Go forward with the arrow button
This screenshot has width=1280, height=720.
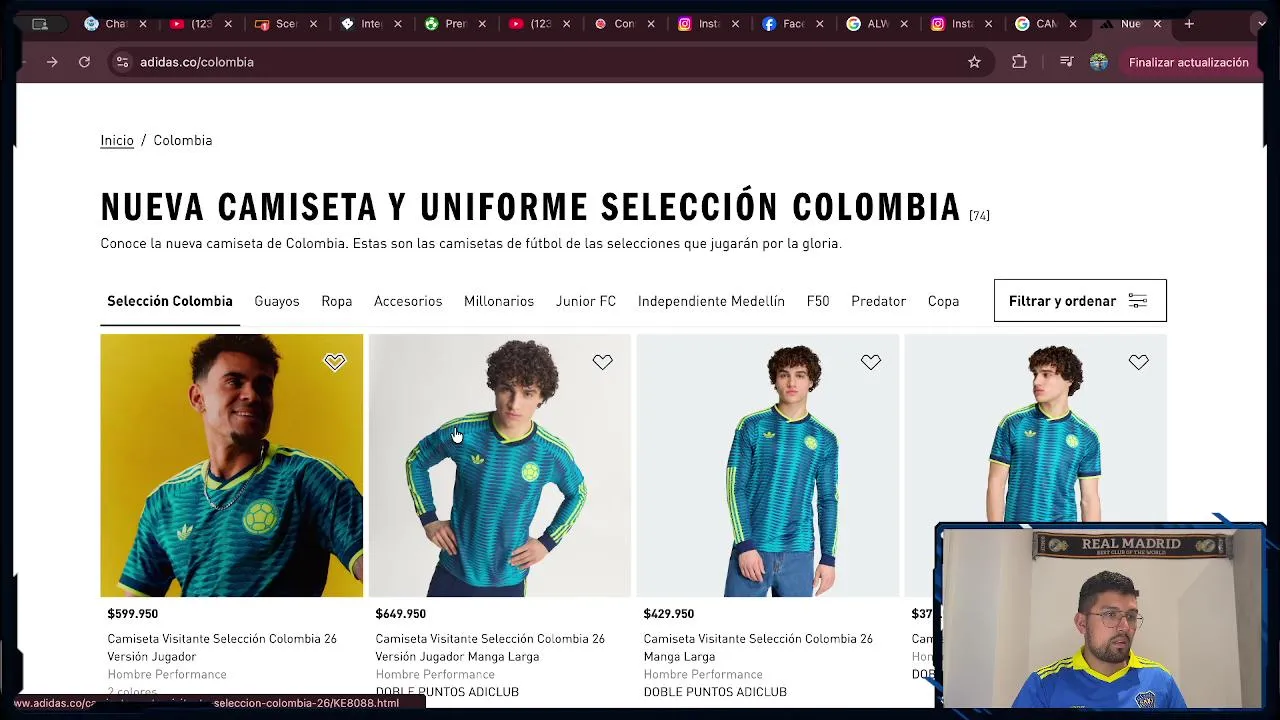(52, 62)
